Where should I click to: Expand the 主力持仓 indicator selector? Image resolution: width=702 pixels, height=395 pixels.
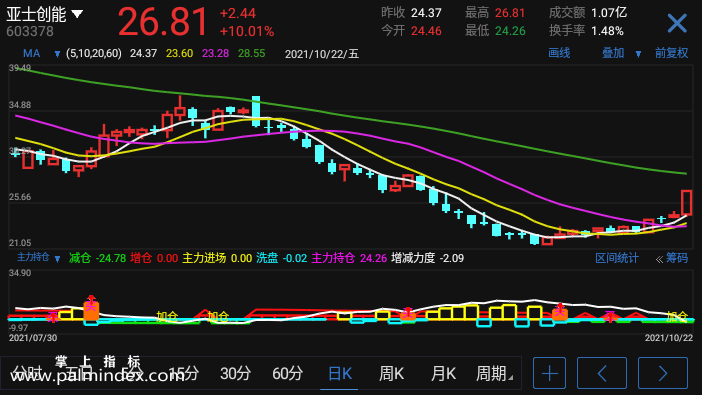coord(57,258)
